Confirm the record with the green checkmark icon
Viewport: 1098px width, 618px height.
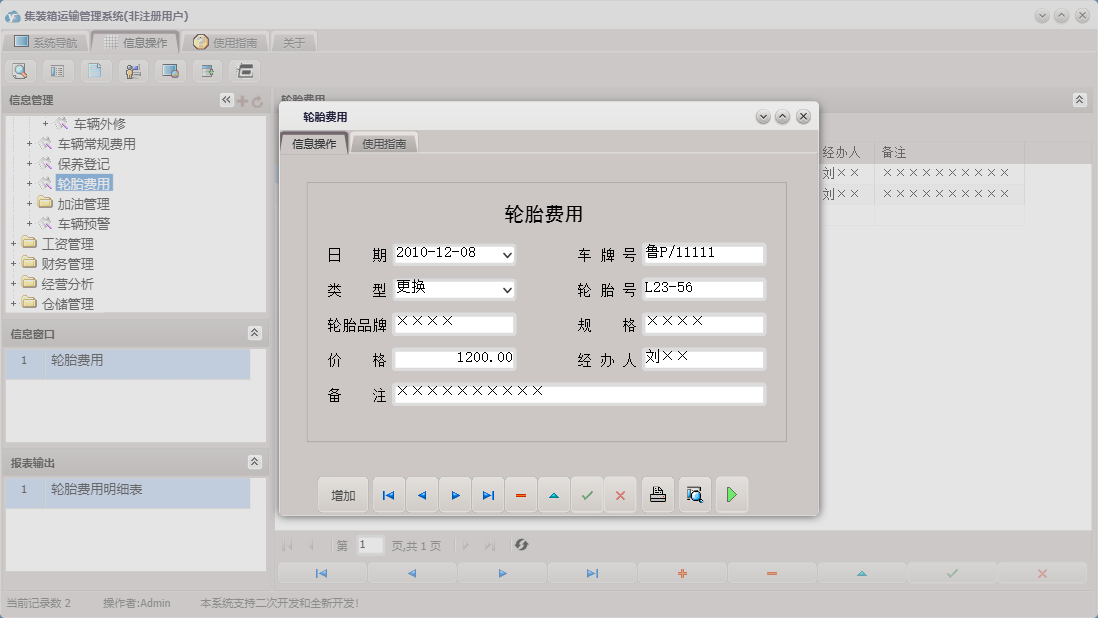coord(587,494)
